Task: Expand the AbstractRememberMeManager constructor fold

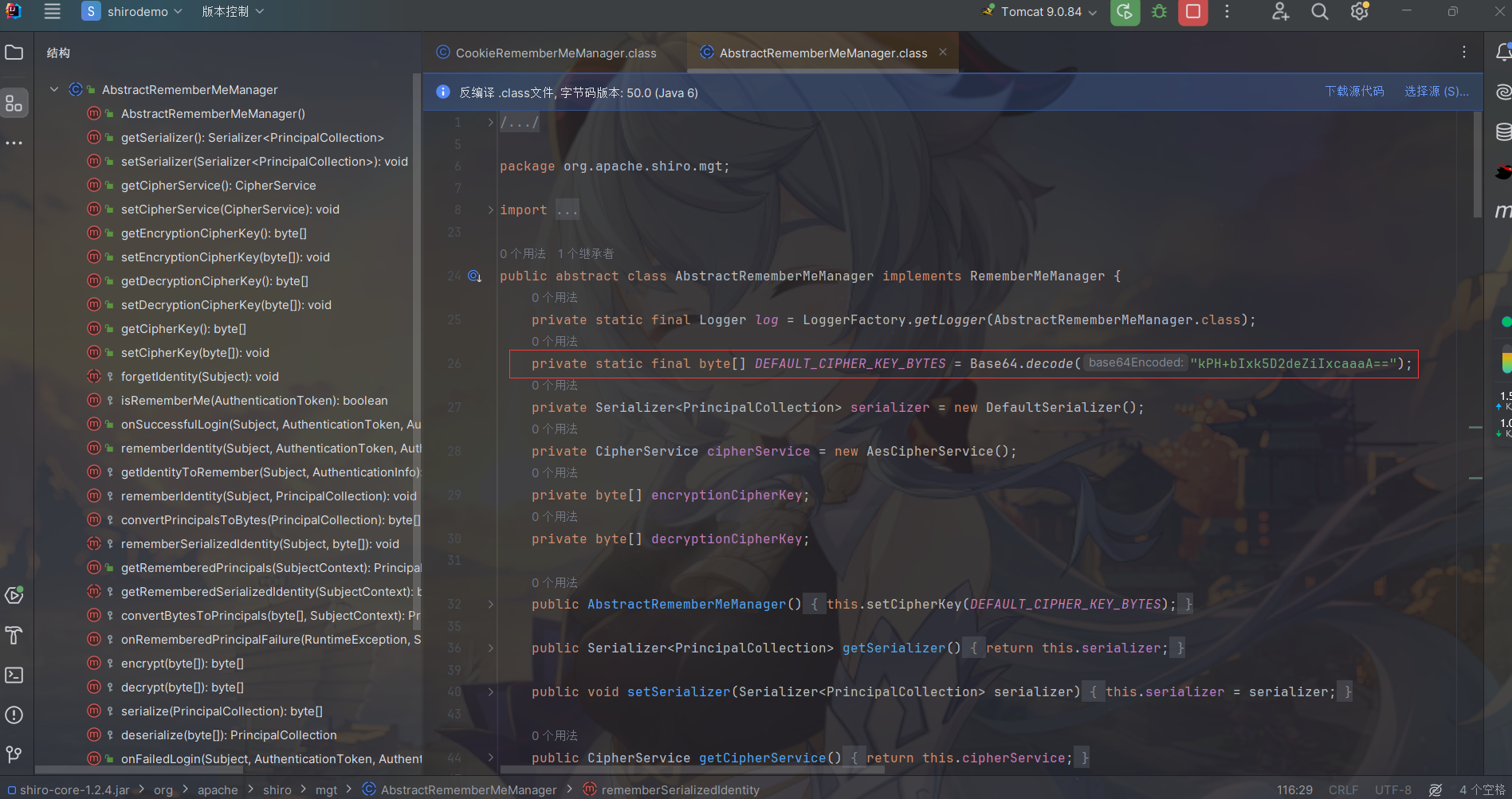Action: click(490, 605)
